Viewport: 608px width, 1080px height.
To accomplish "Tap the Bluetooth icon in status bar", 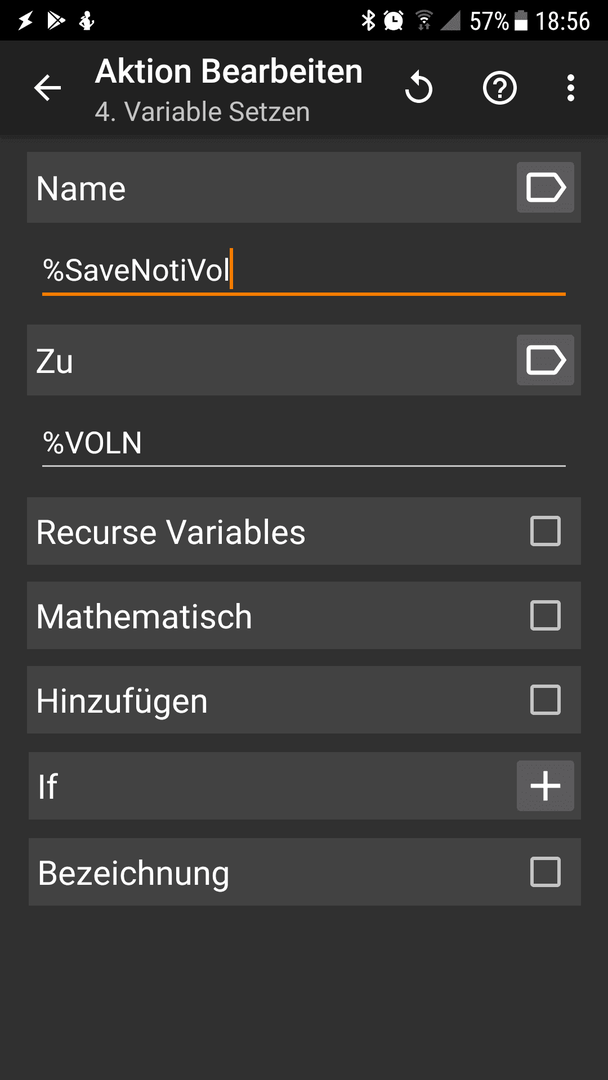I will pyautogui.click(x=369, y=21).
